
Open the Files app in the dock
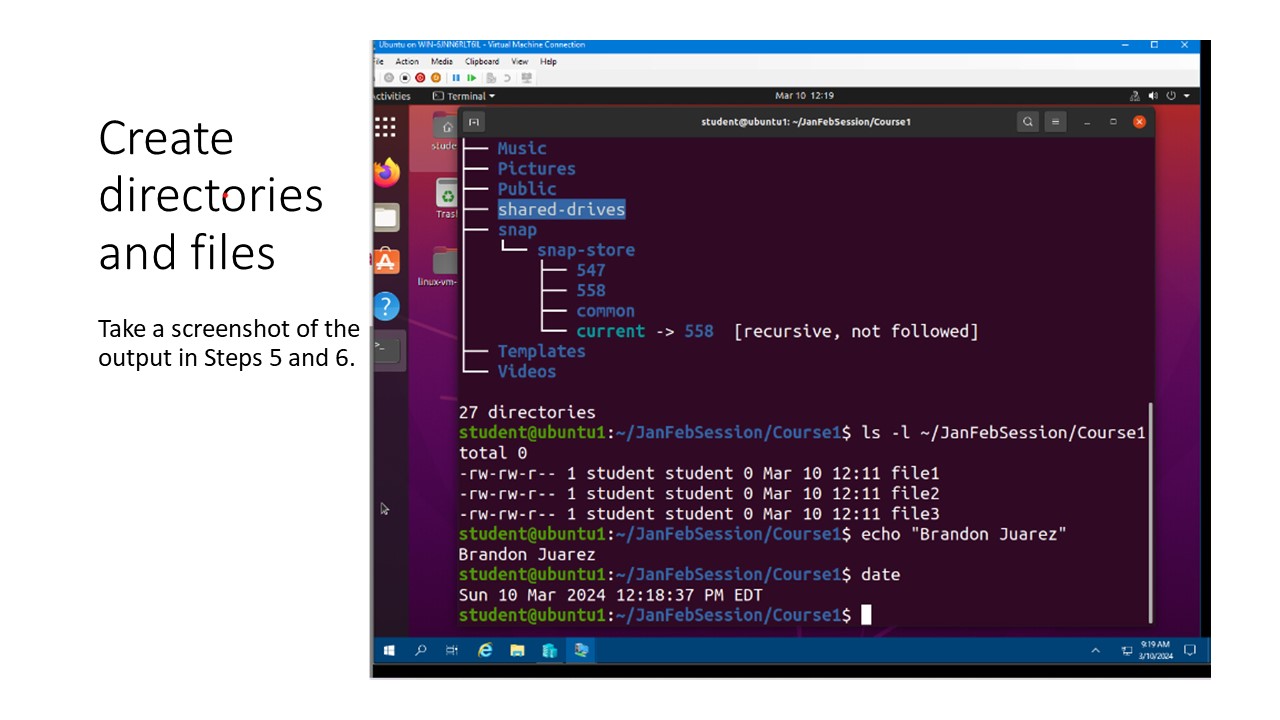(386, 217)
